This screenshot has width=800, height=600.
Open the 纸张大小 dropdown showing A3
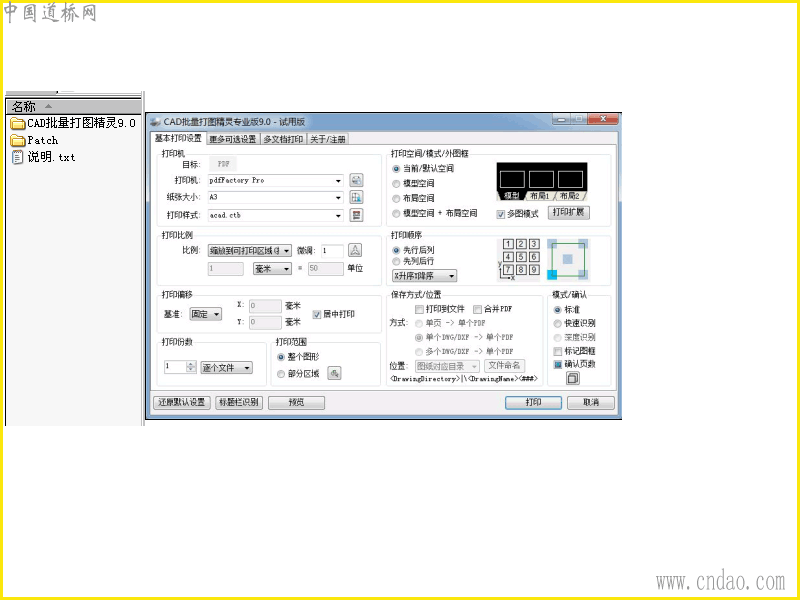(x=276, y=197)
